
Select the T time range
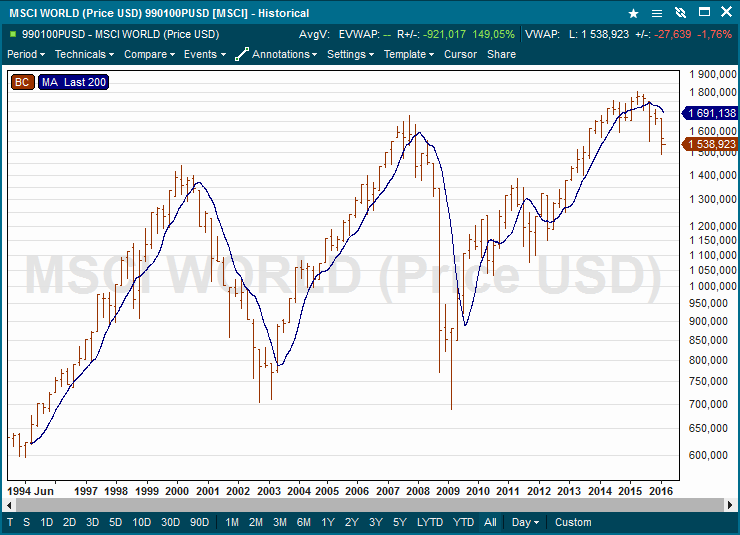[10, 522]
